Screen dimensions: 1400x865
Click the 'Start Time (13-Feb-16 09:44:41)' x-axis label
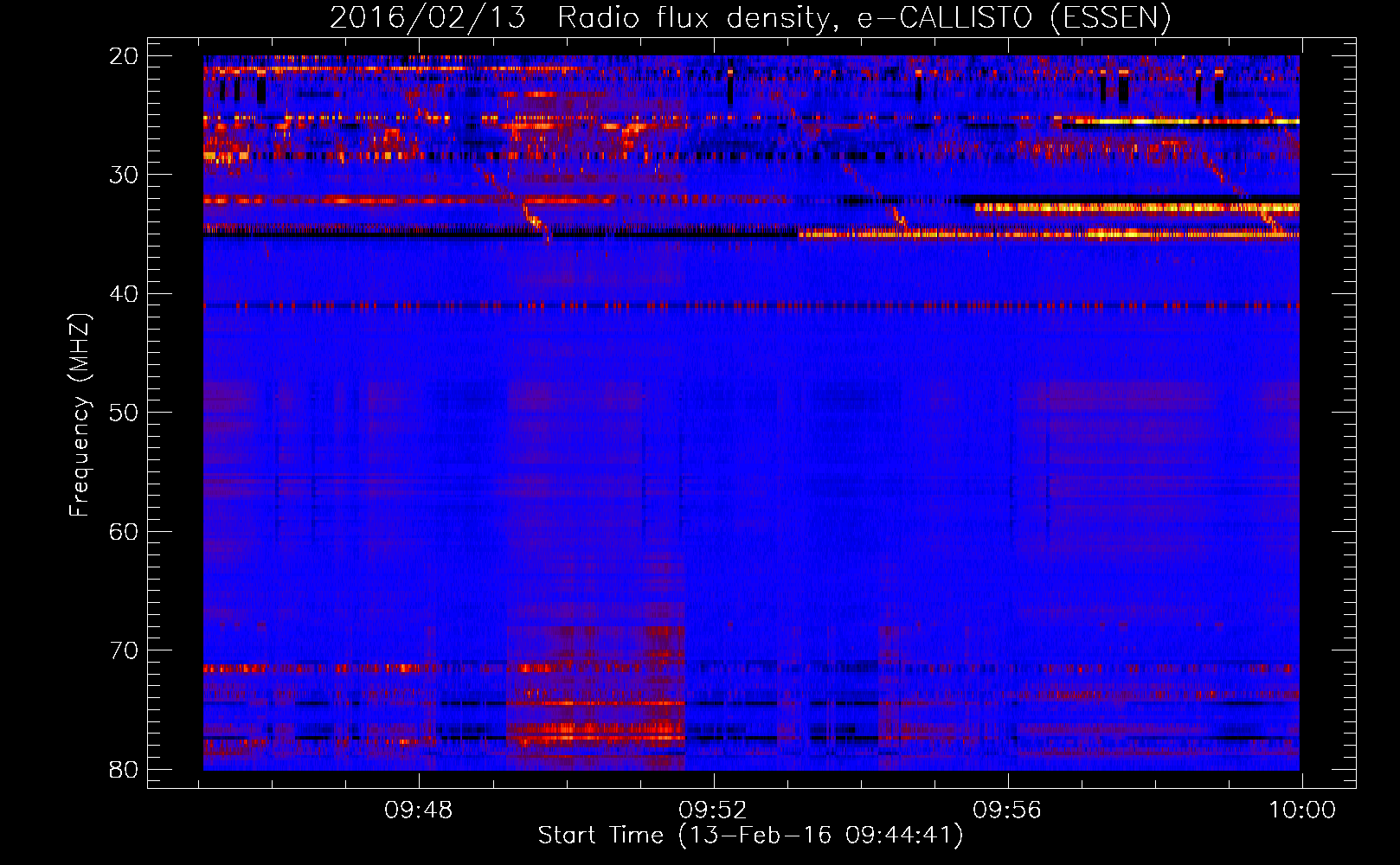click(x=750, y=836)
